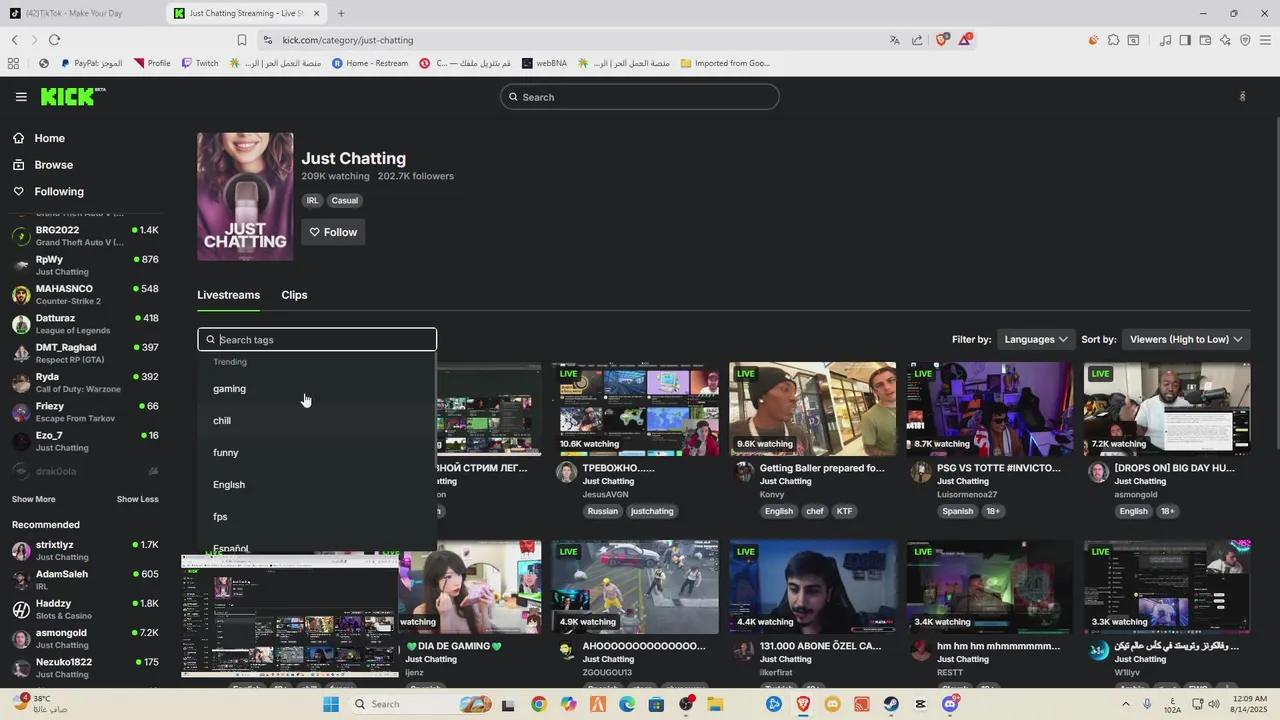The width and height of the screenshot is (1280, 720).
Task: Expand the Languages filter dropdown
Action: tap(1036, 340)
